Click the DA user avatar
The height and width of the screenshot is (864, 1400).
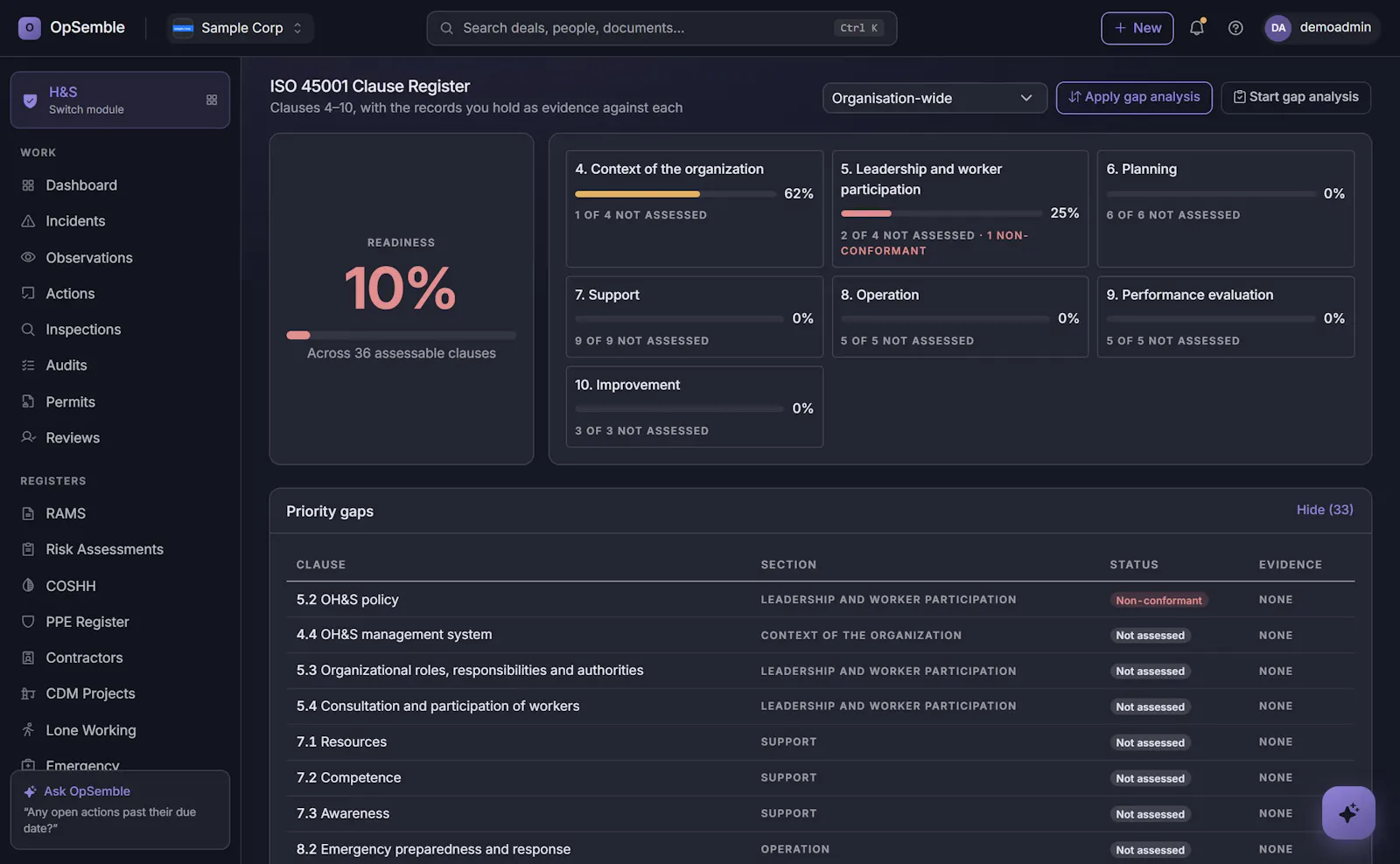pyautogui.click(x=1278, y=28)
